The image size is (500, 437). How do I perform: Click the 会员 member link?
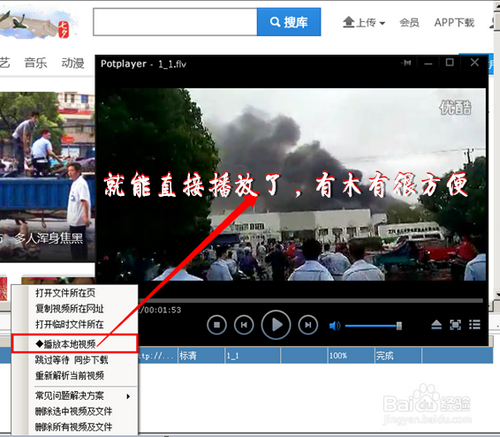tap(409, 22)
